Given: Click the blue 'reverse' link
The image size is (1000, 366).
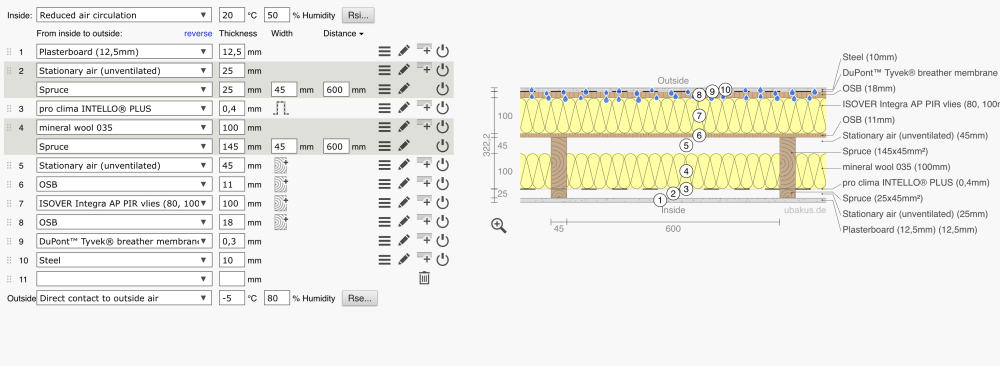Looking at the screenshot, I should point(198,33).
